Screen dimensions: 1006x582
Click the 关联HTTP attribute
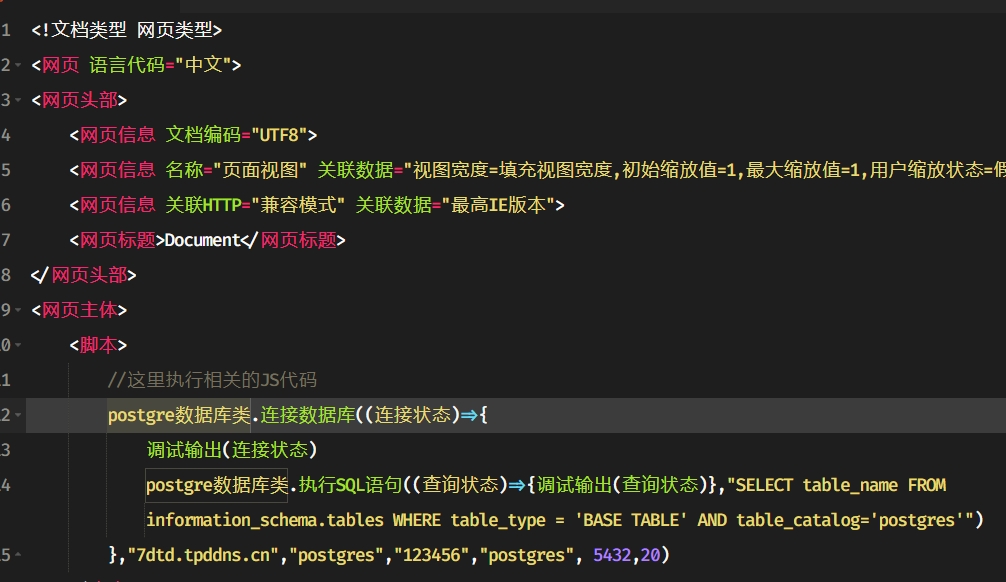pyautogui.click(x=203, y=205)
